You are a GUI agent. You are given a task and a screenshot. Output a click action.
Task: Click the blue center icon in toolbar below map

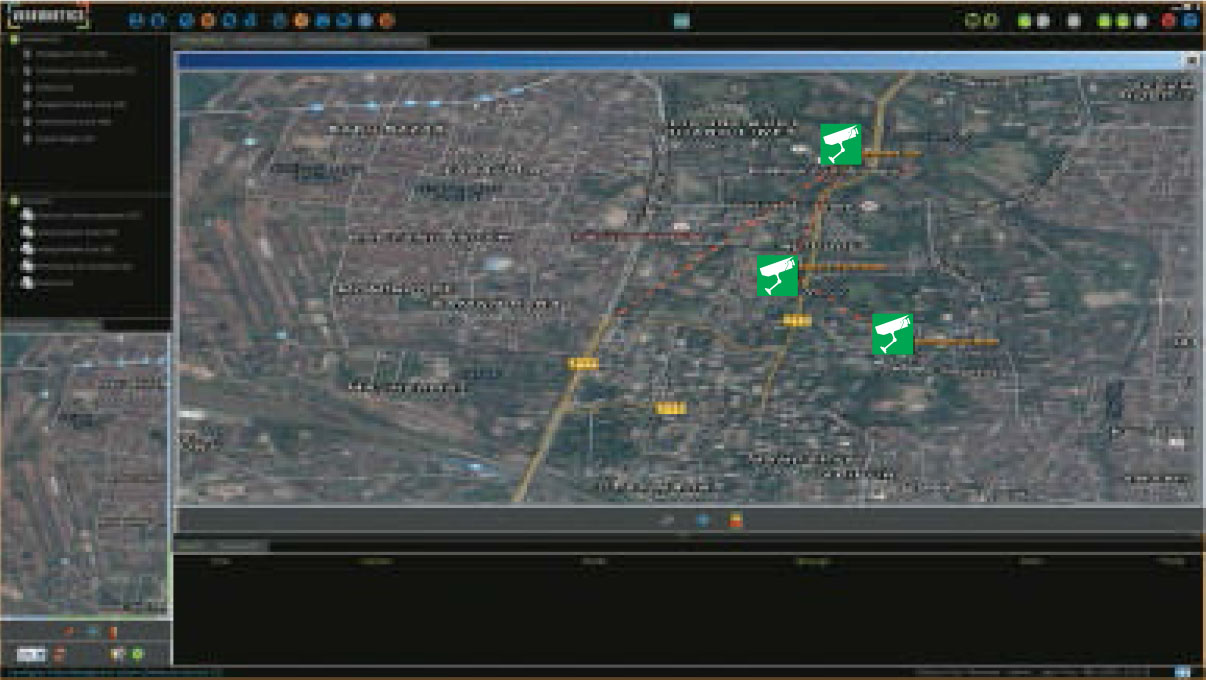coord(701,520)
